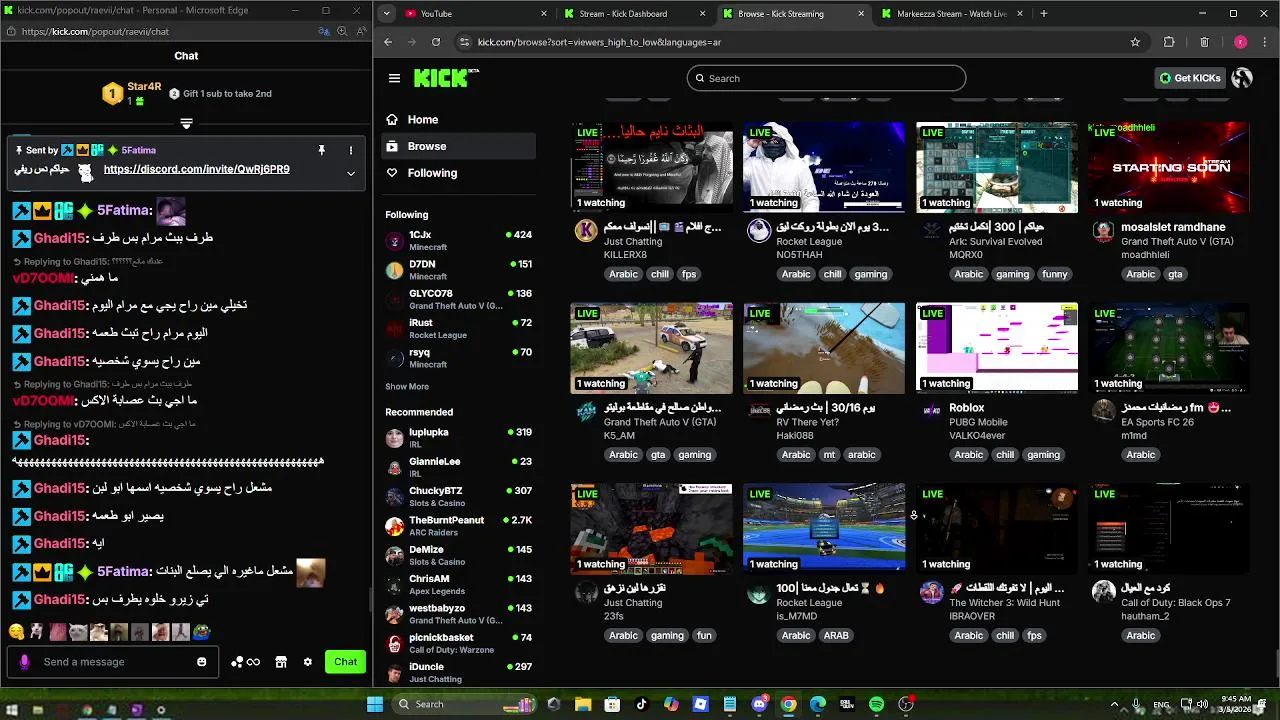Image resolution: width=1280 pixels, height=720 pixels.
Task: Close the Browse - Kick Streaming tab
Action: [x=862, y=14]
